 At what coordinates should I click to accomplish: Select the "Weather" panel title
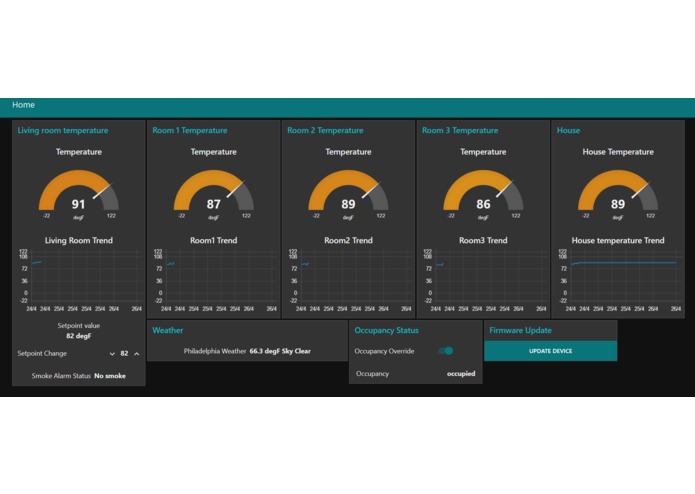point(168,330)
